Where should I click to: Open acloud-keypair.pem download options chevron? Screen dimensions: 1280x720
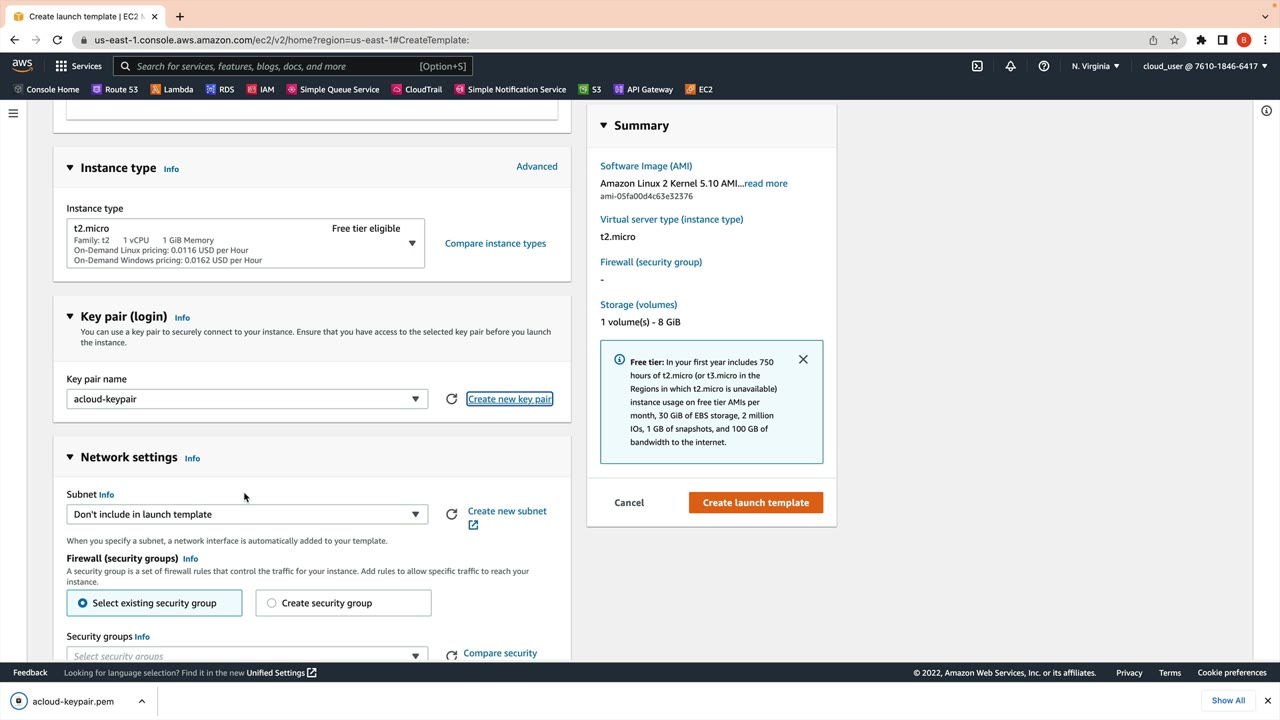[x=142, y=701]
